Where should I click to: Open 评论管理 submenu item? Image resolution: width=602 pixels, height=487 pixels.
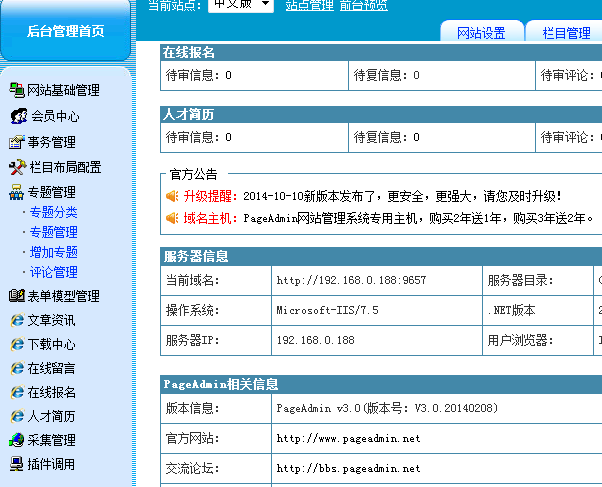tap(53, 272)
